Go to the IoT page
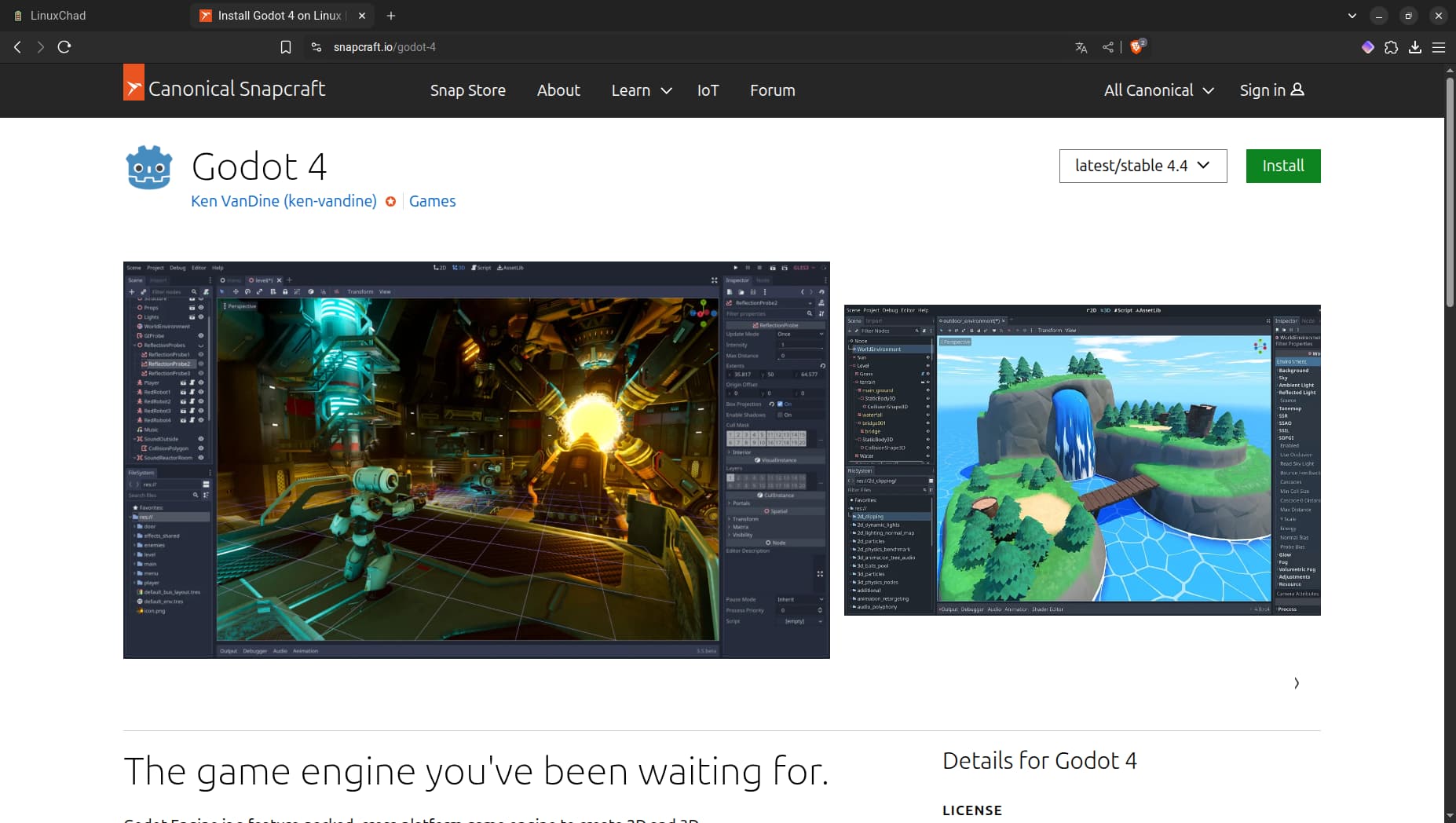 [708, 90]
